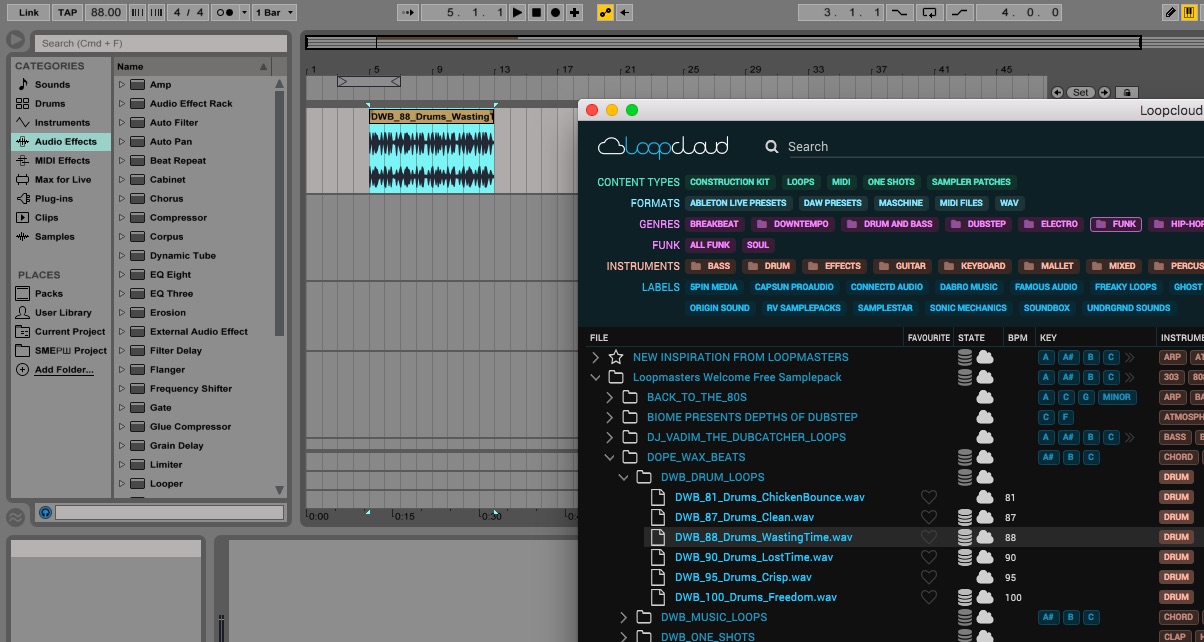Select the Drums category
The height and width of the screenshot is (642, 1204).
(50, 104)
